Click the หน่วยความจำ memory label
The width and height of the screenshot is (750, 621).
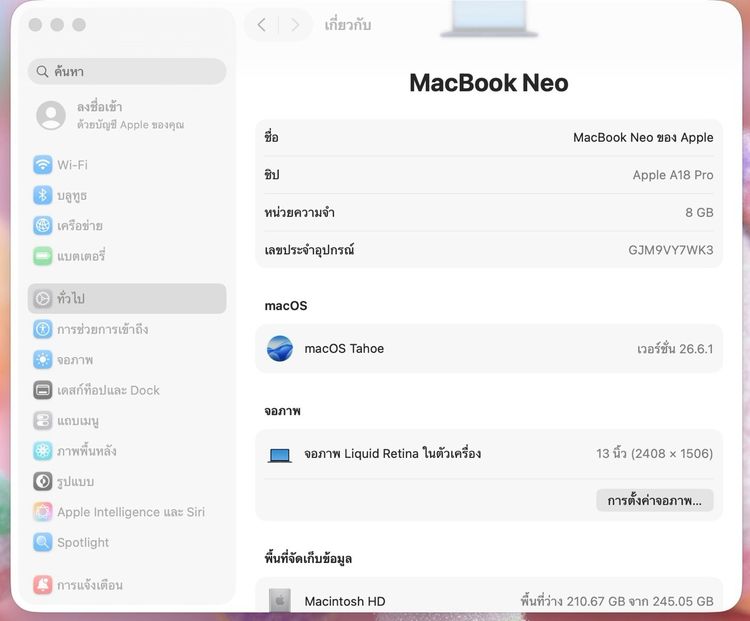pos(299,212)
